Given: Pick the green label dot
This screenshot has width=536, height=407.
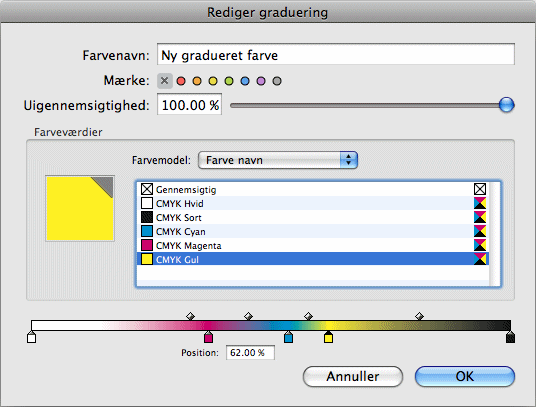Looking at the screenshot, I should [x=229, y=81].
